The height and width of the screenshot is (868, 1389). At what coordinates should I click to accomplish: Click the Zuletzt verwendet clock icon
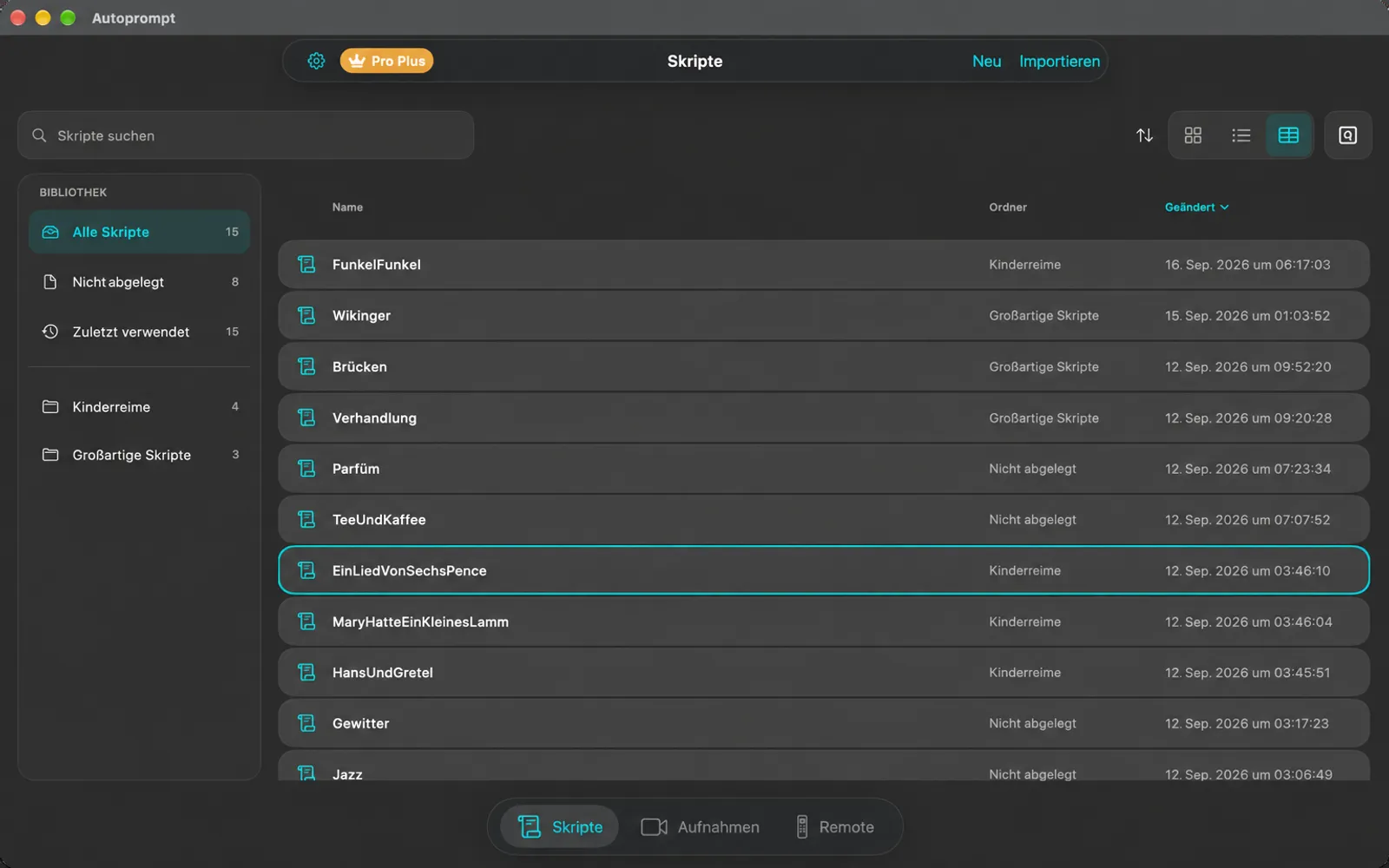tap(50, 332)
